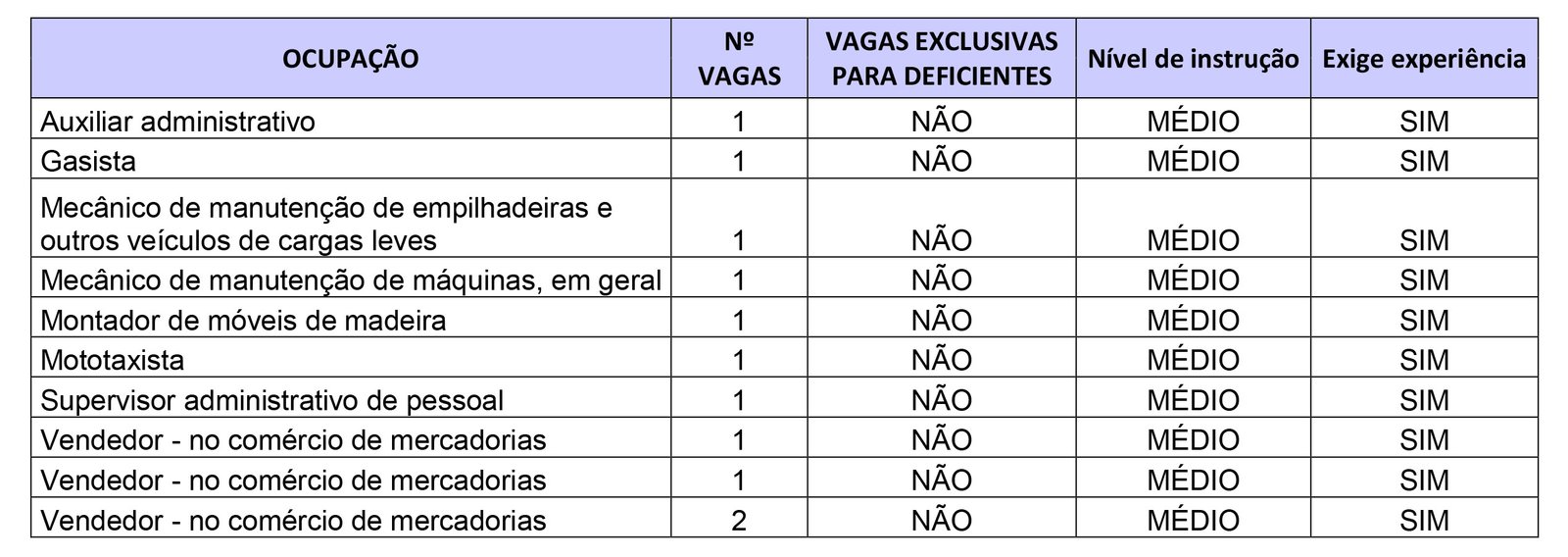Click the Exige experiência column header
This screenshot has width=1568, height=557.
(1423, 59)
